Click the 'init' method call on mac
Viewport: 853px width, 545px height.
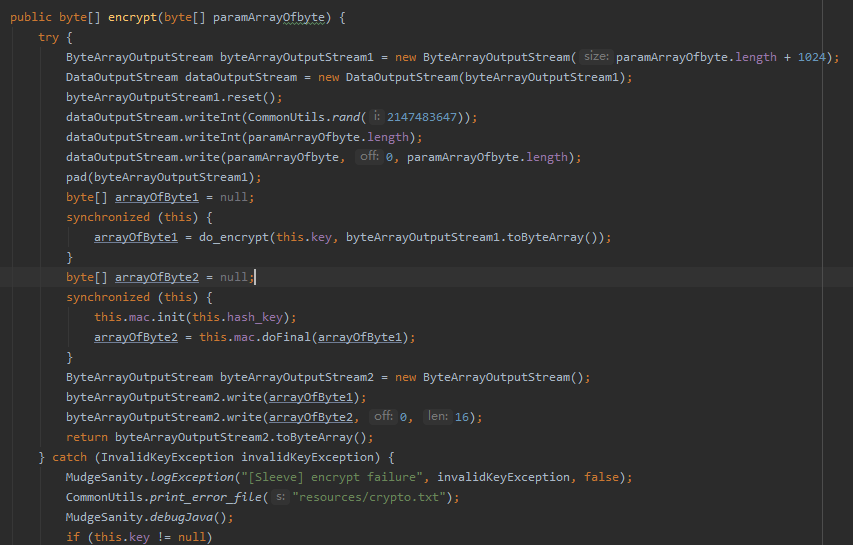[x=170, y=318]
